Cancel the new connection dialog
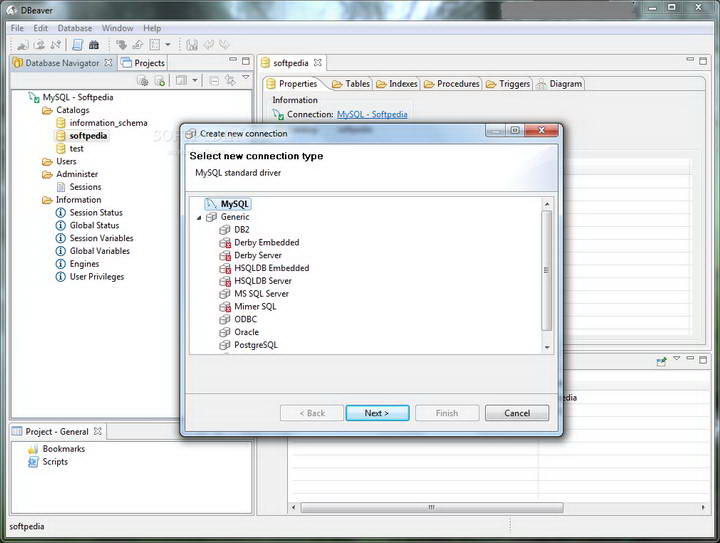Screen dimensions: 720x543 (516, 413)
